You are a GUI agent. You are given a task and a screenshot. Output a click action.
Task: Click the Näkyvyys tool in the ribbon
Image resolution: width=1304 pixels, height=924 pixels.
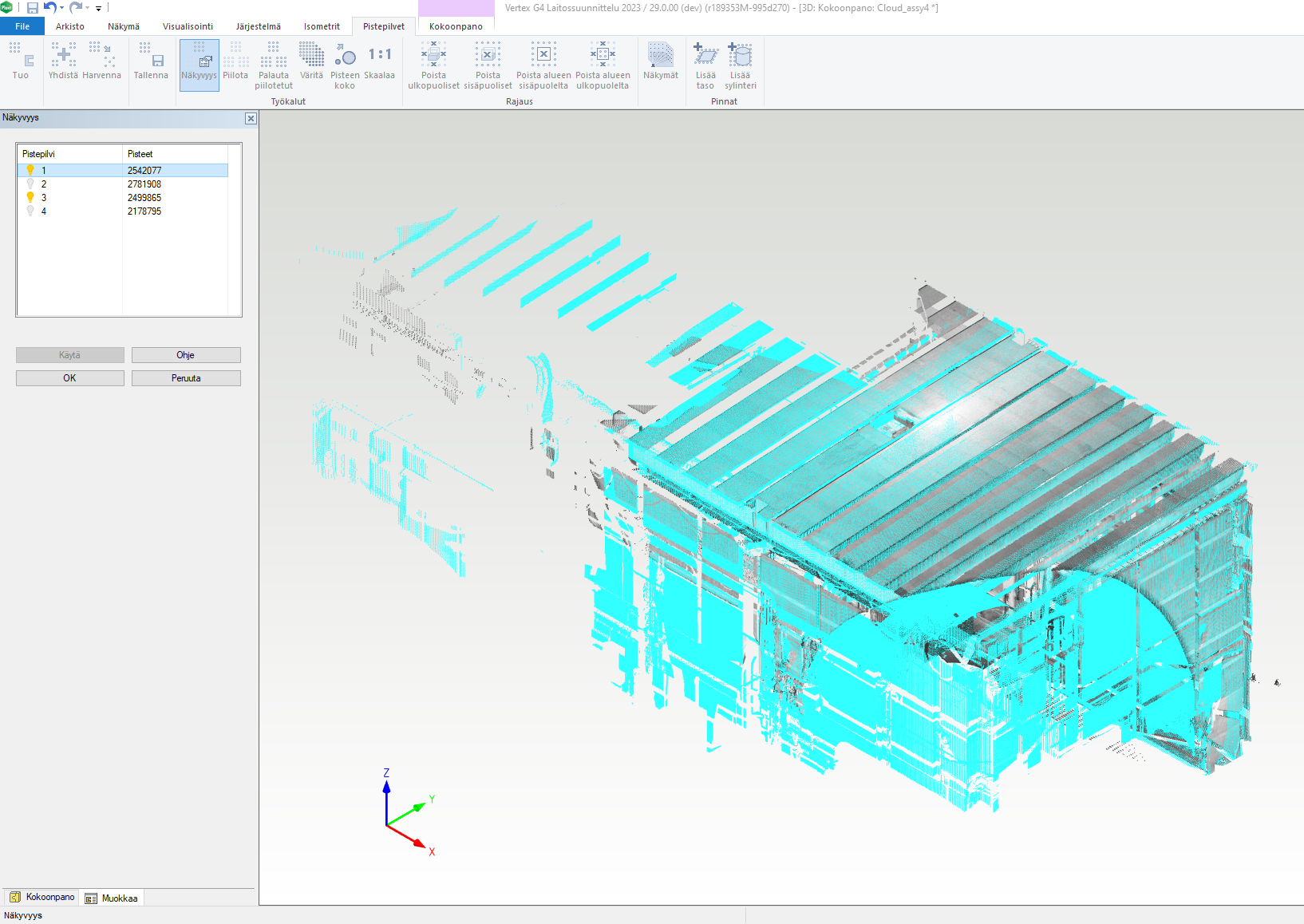pyautogui.click(x=199, y=64)
